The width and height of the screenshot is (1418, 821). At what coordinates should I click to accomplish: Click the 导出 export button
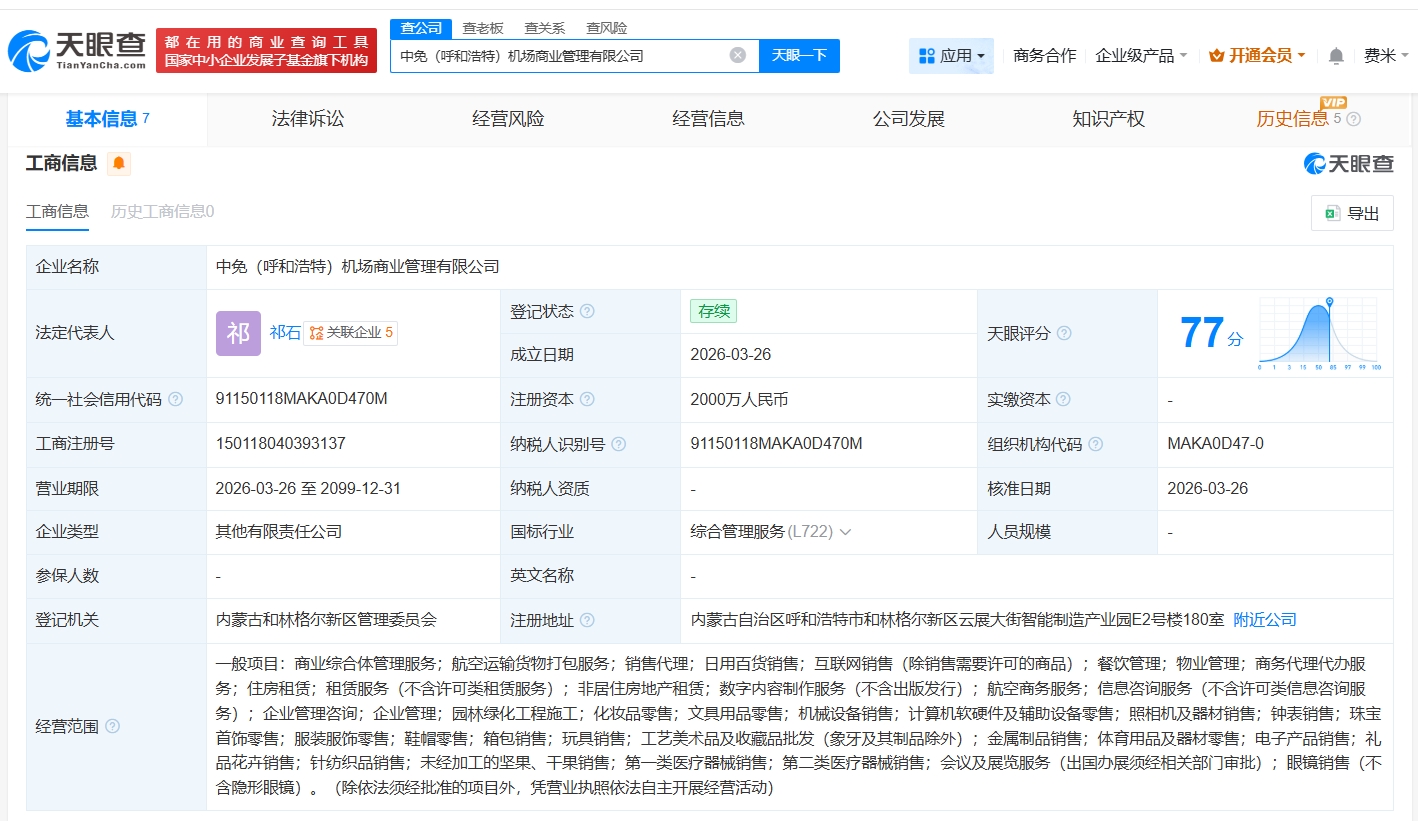(1351, 213)
